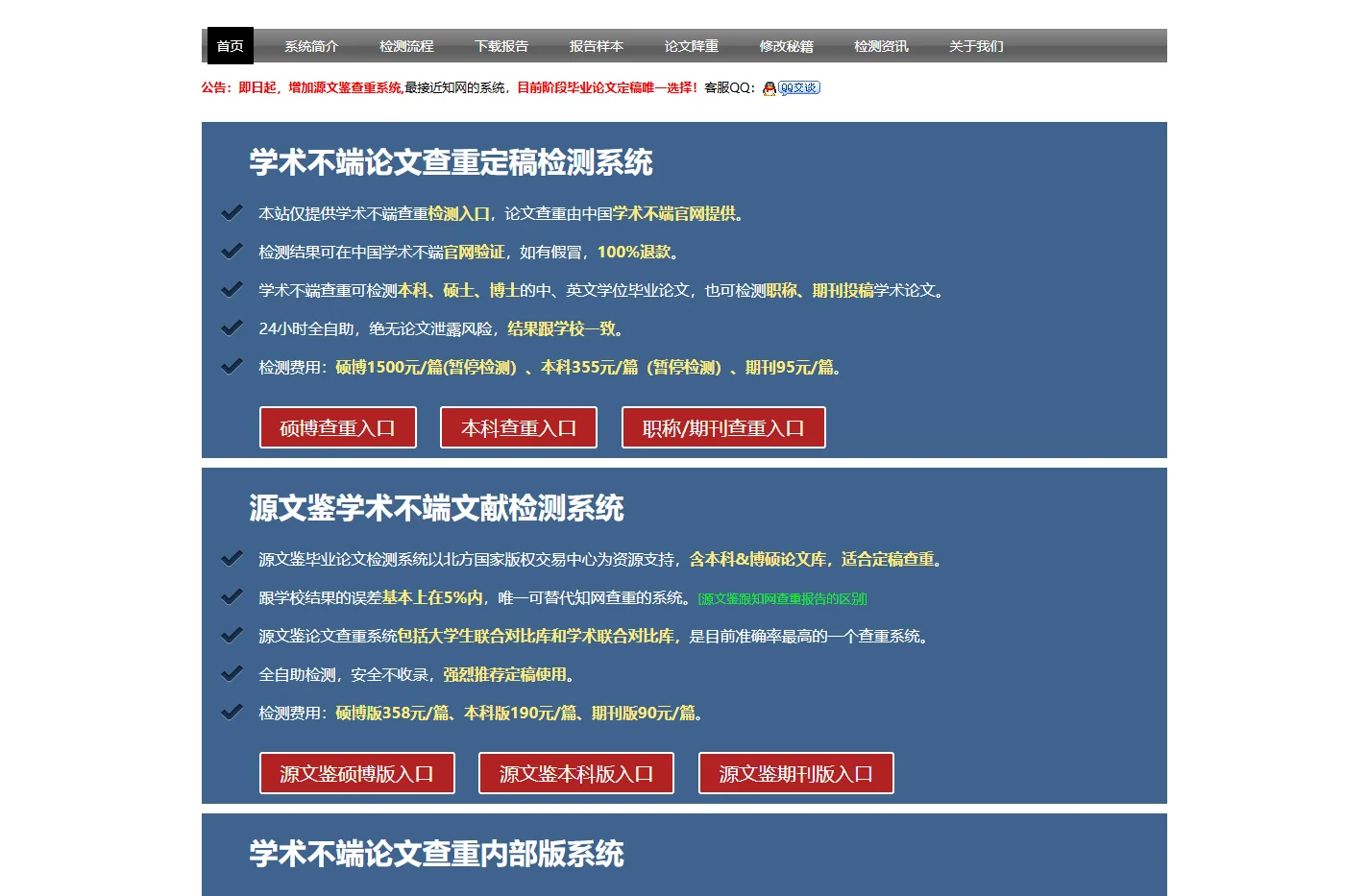1368x896 pixels.
Task: Open the 源文鉴跟知网查重报告的区别 green link
Action: coord(782,599)
